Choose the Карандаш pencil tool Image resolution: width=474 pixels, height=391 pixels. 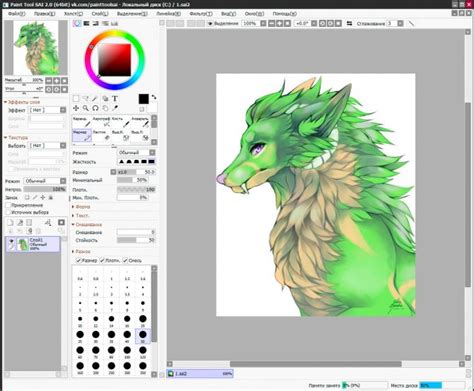[82, 122]
